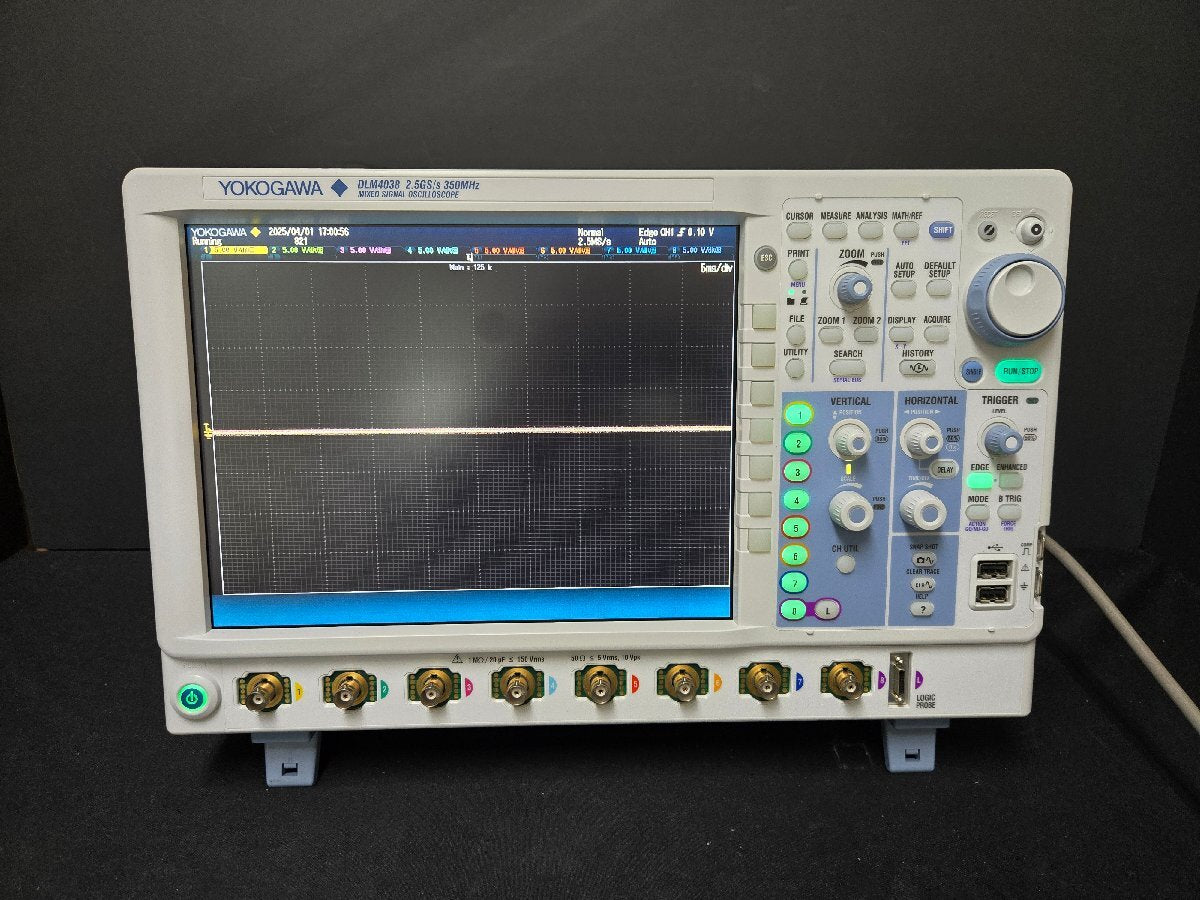Click the RESET button left of SET
Screen dimensions: 1200x900
988,231
